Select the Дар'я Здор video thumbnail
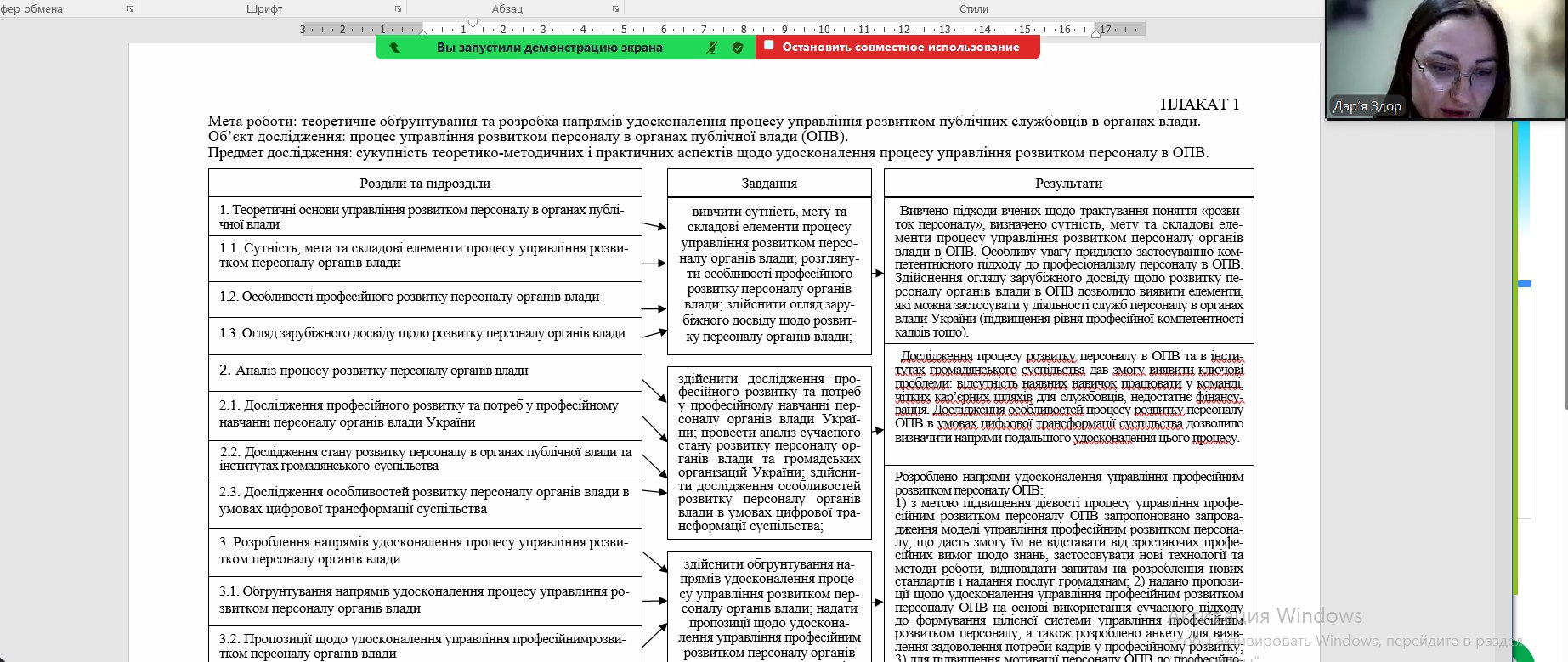1568x662 pixels. (1445, 59)
